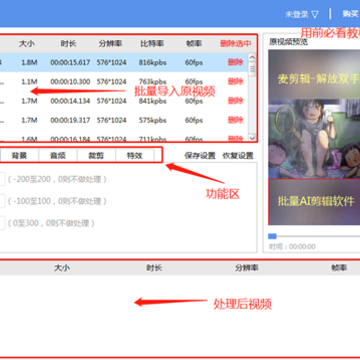360x360 pixels.
Task: Open the 未登录 account dropdown
Action: tap(302, 14)
